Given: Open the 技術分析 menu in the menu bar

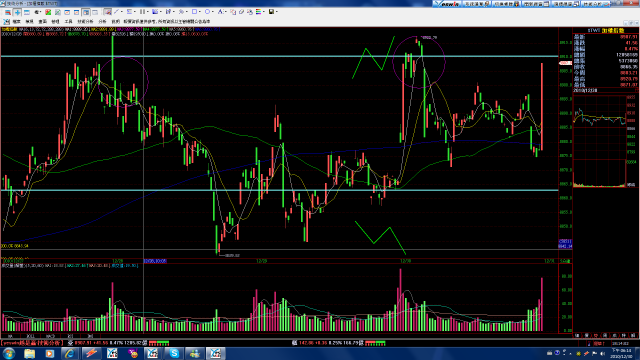Looking at the screenshot, I should coord(85,21).
